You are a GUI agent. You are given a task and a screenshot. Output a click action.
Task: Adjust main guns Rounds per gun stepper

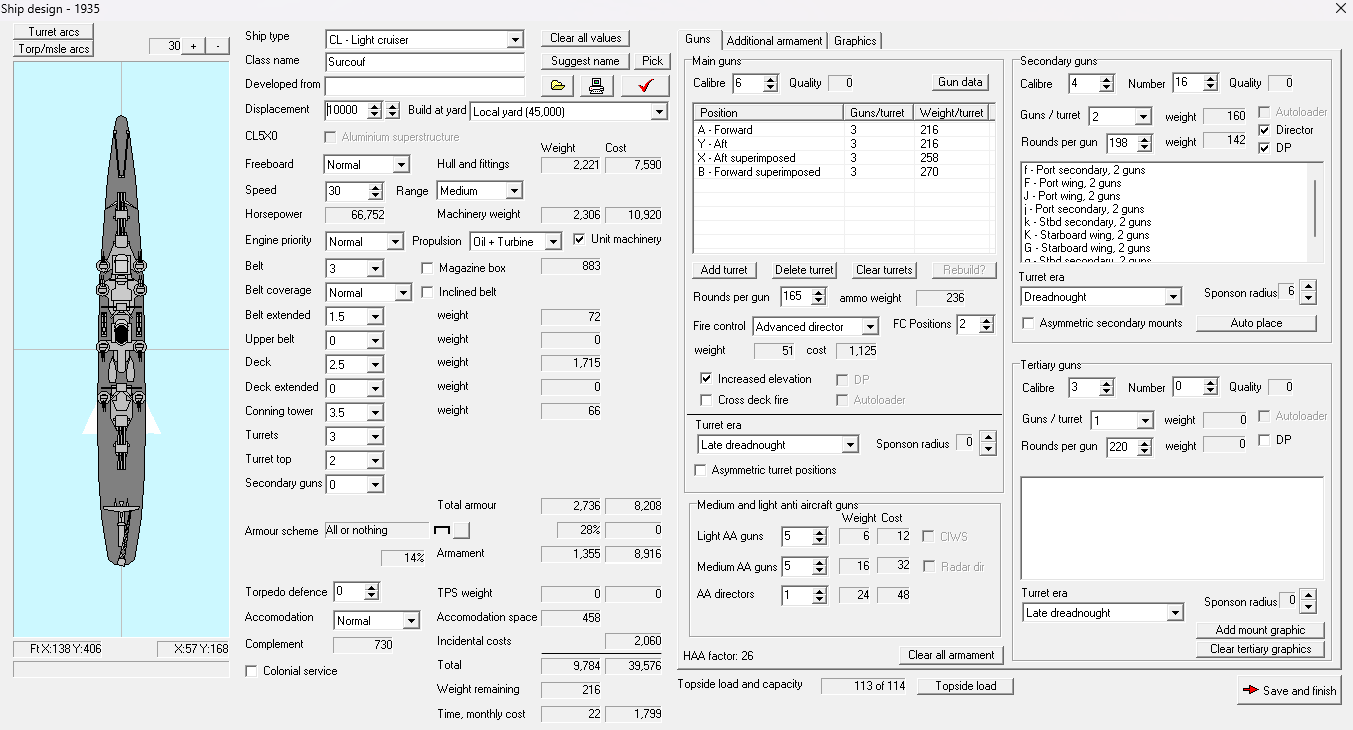[818, 297]
